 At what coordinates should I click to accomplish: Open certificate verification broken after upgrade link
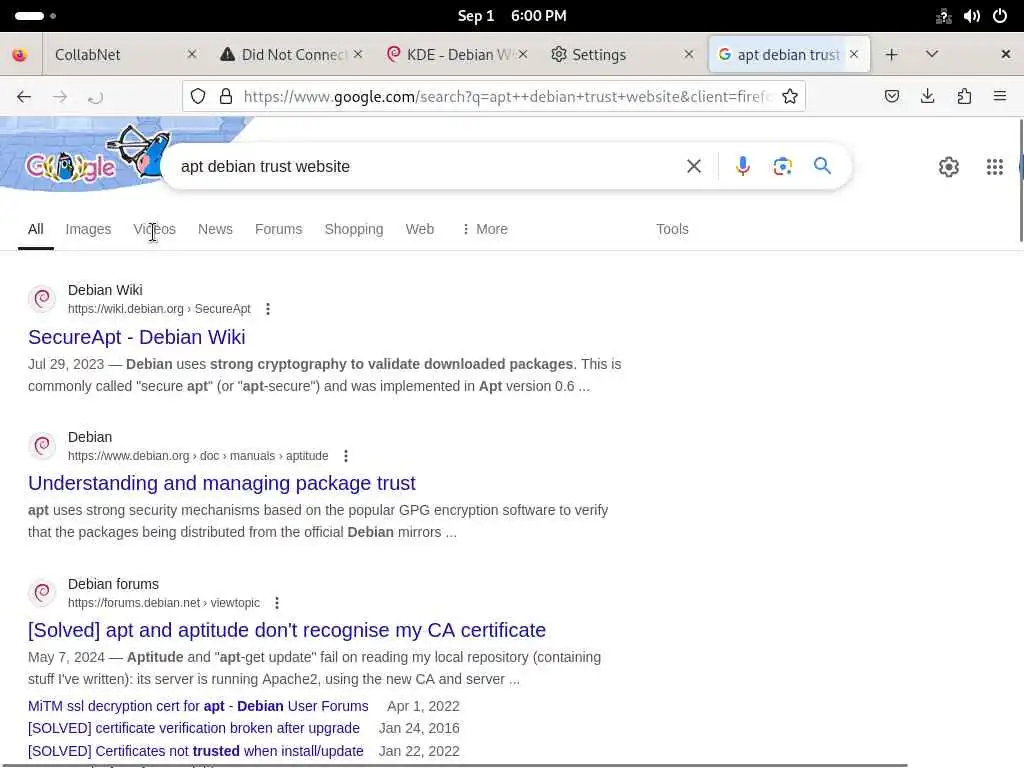pyautogui.click(x=193, y=728)
